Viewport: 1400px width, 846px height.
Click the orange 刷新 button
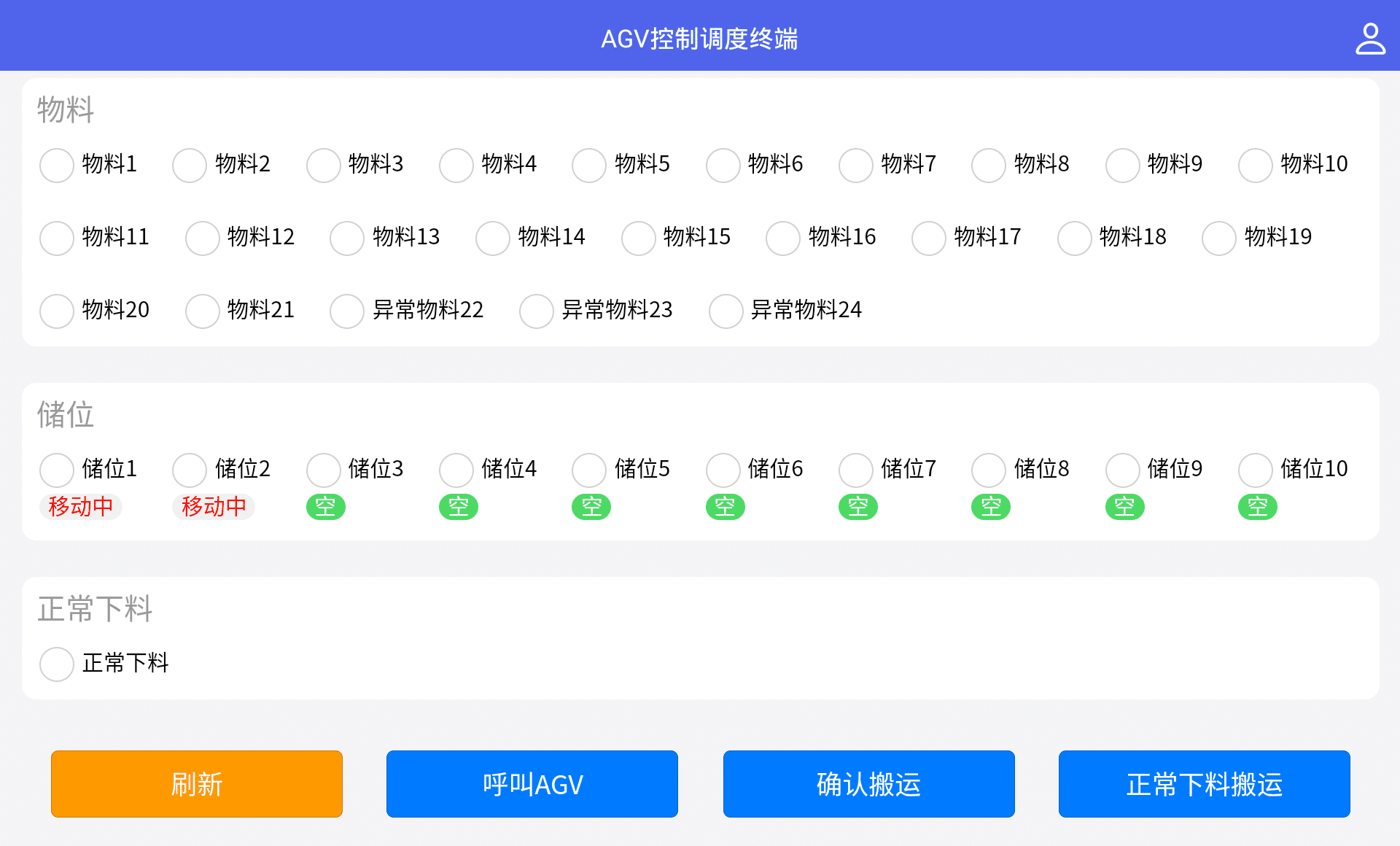click(x=197, y=784)
